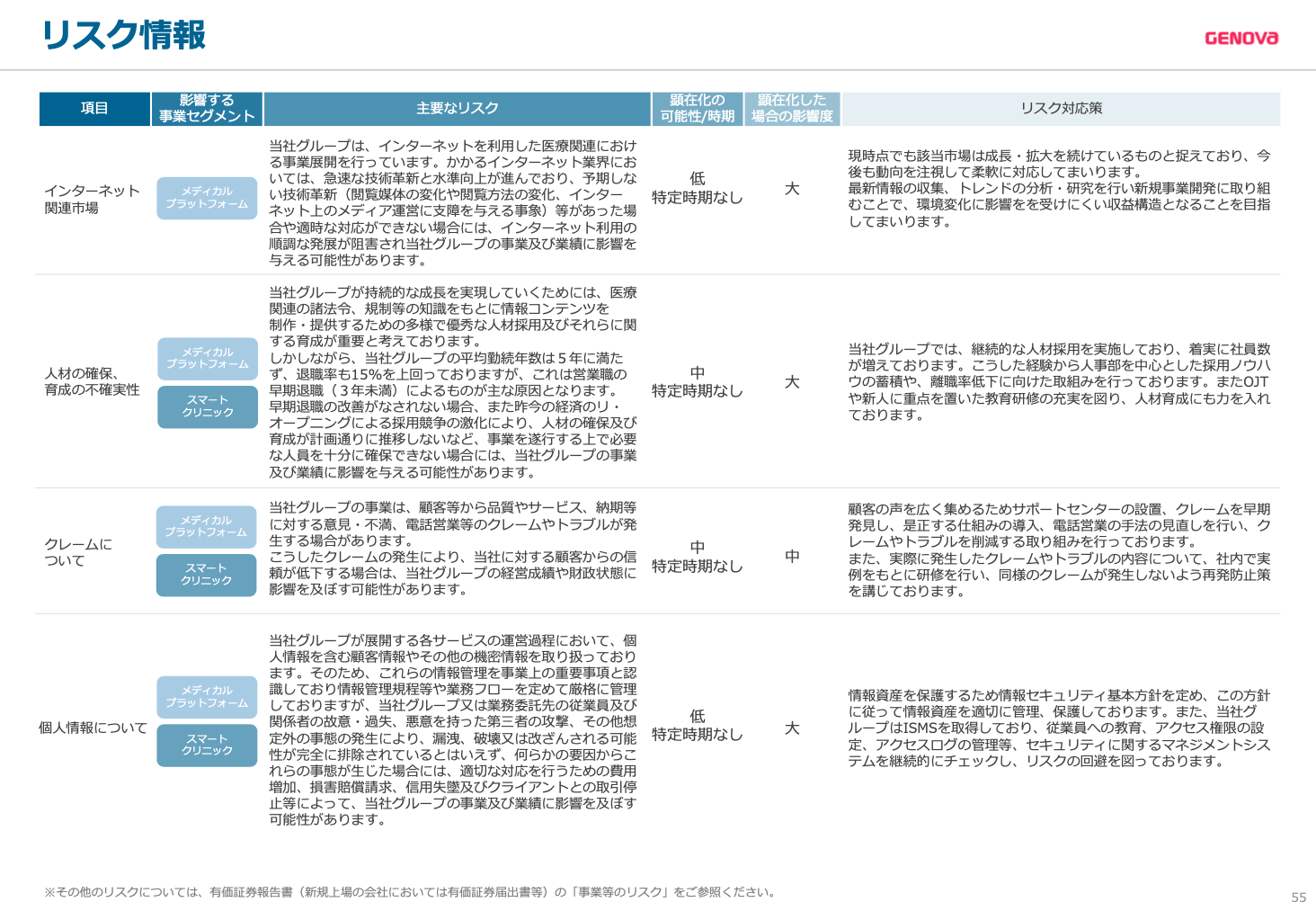Click メディカルプラットフォーム badge in 人材の確保 row
Screen dimensions: 1316x911
(x=208, y=358)
